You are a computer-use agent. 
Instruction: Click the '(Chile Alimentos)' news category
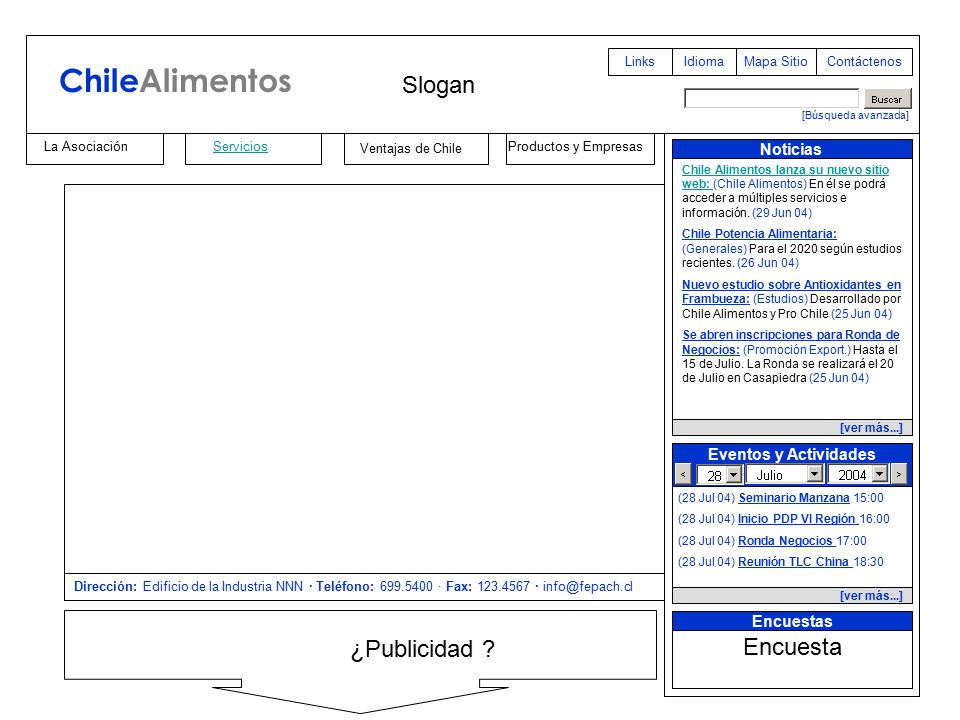click(x=760, y=184)
